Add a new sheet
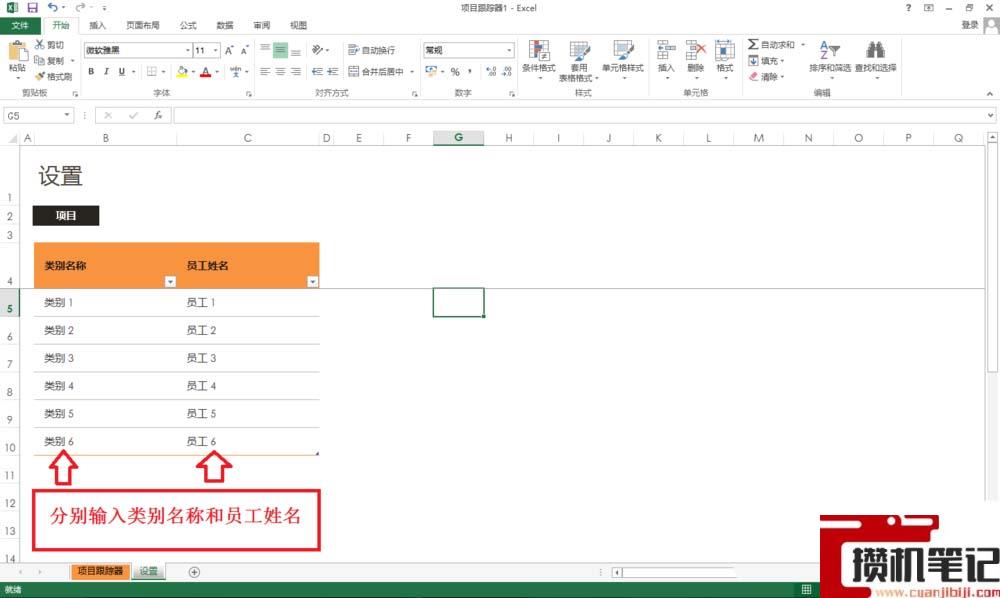The image size is (1000, 598). [195, 572]
